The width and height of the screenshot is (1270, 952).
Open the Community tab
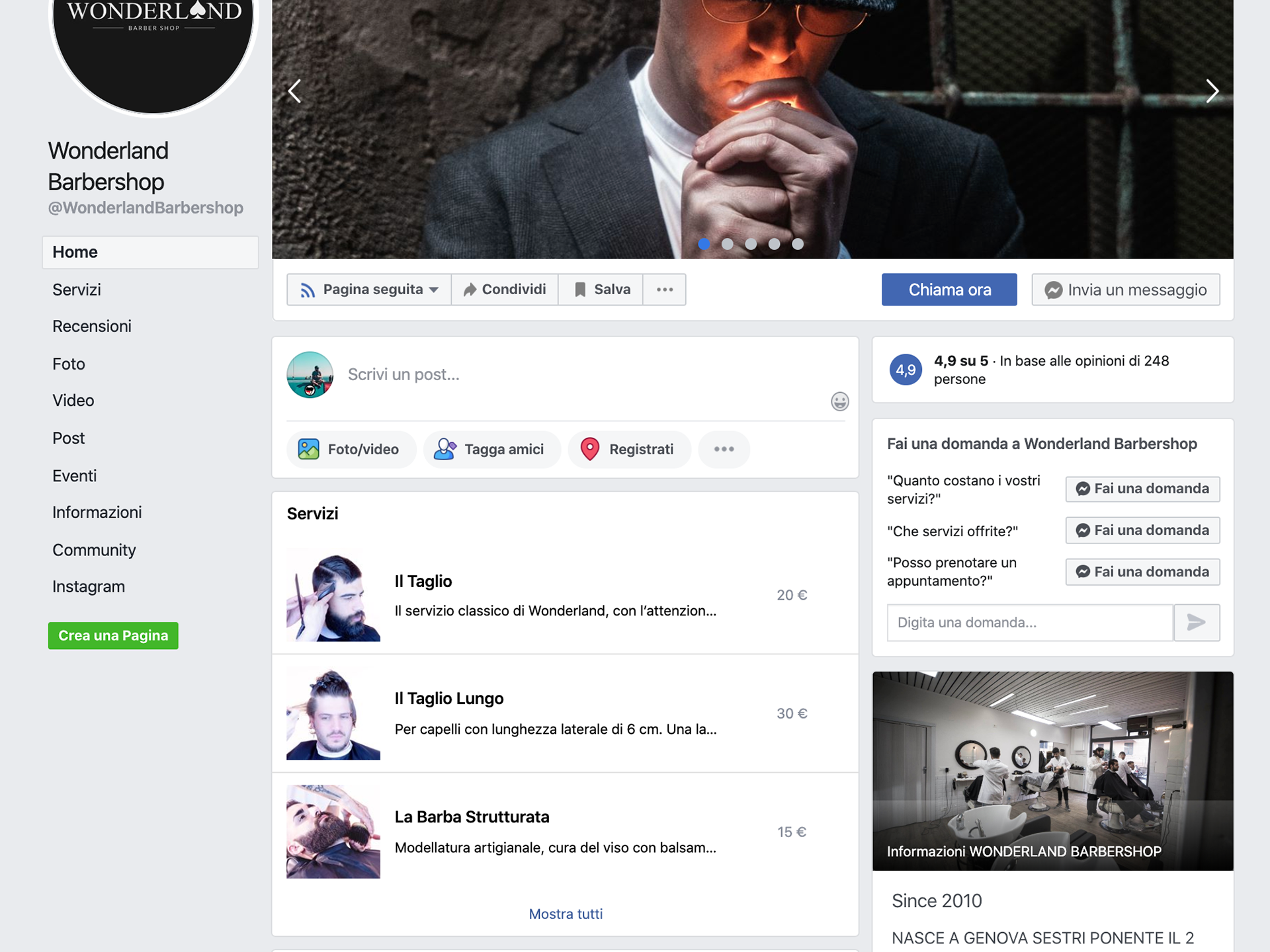coord(94,549)
